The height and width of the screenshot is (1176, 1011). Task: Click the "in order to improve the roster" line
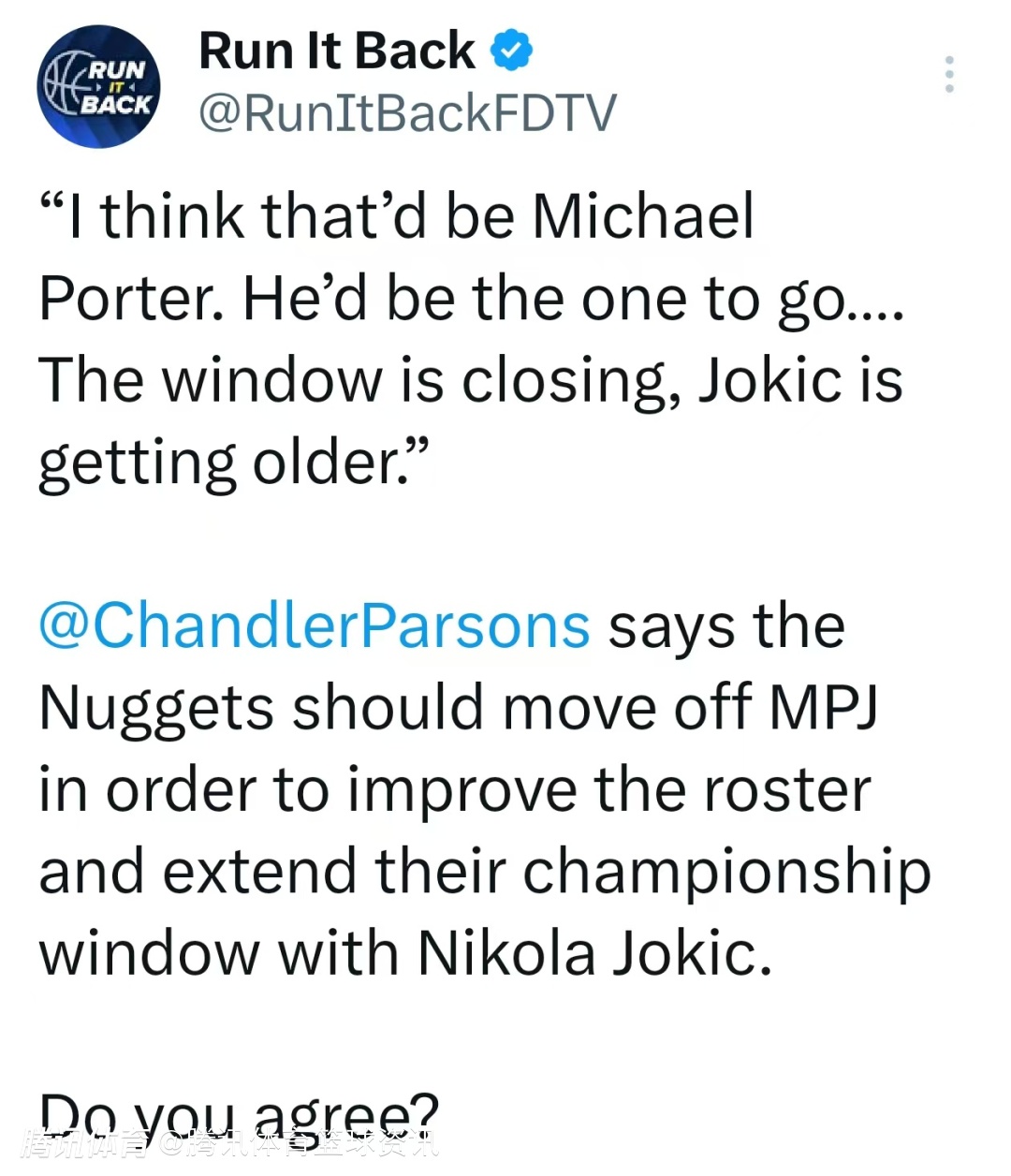(455, 789)
